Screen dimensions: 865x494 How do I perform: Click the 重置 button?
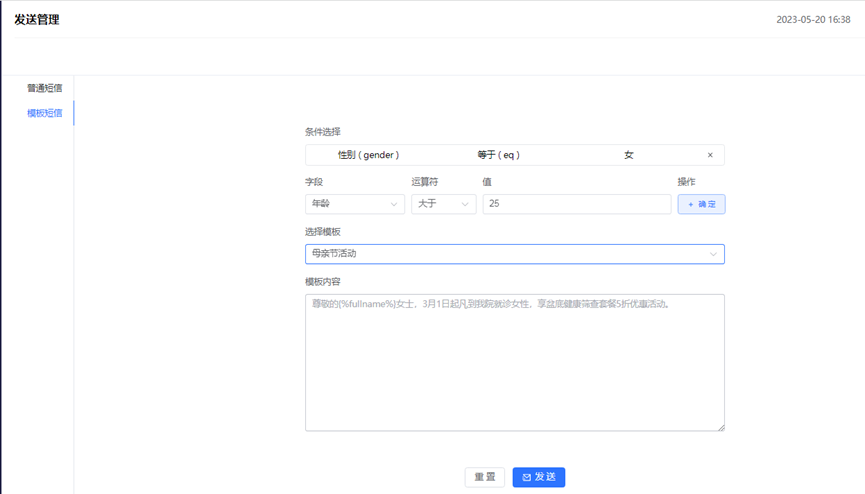pyautogui.click(x=485, y=477)
